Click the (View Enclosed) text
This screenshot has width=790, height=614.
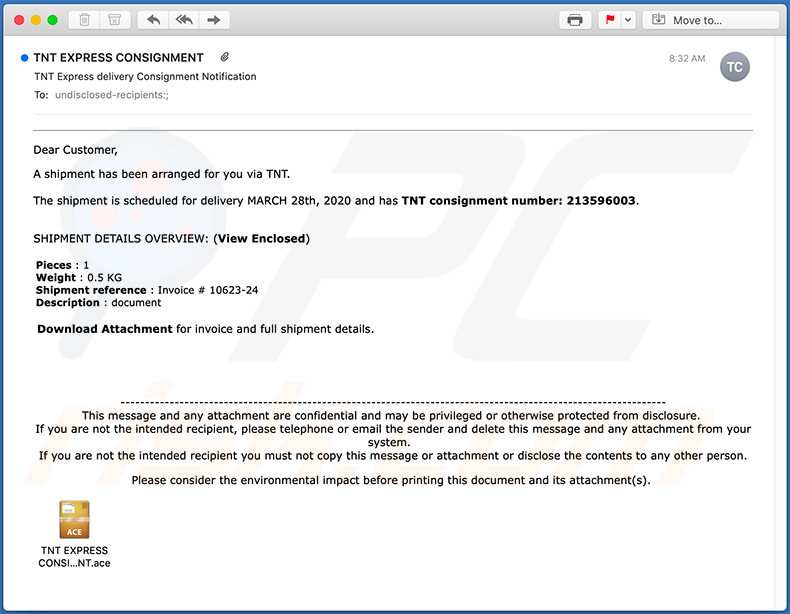click(x=261, y=238)
